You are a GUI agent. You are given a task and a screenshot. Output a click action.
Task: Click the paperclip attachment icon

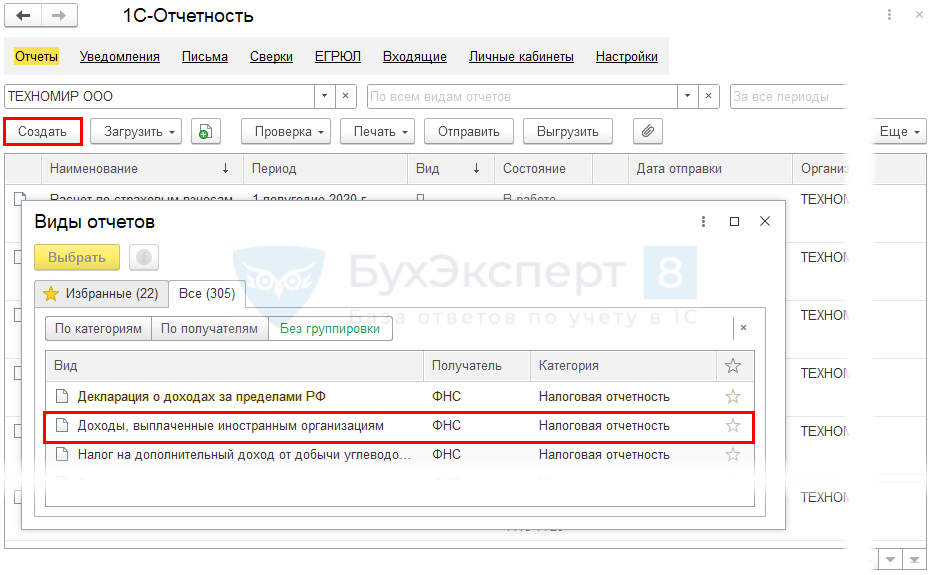tap(648, 131)
